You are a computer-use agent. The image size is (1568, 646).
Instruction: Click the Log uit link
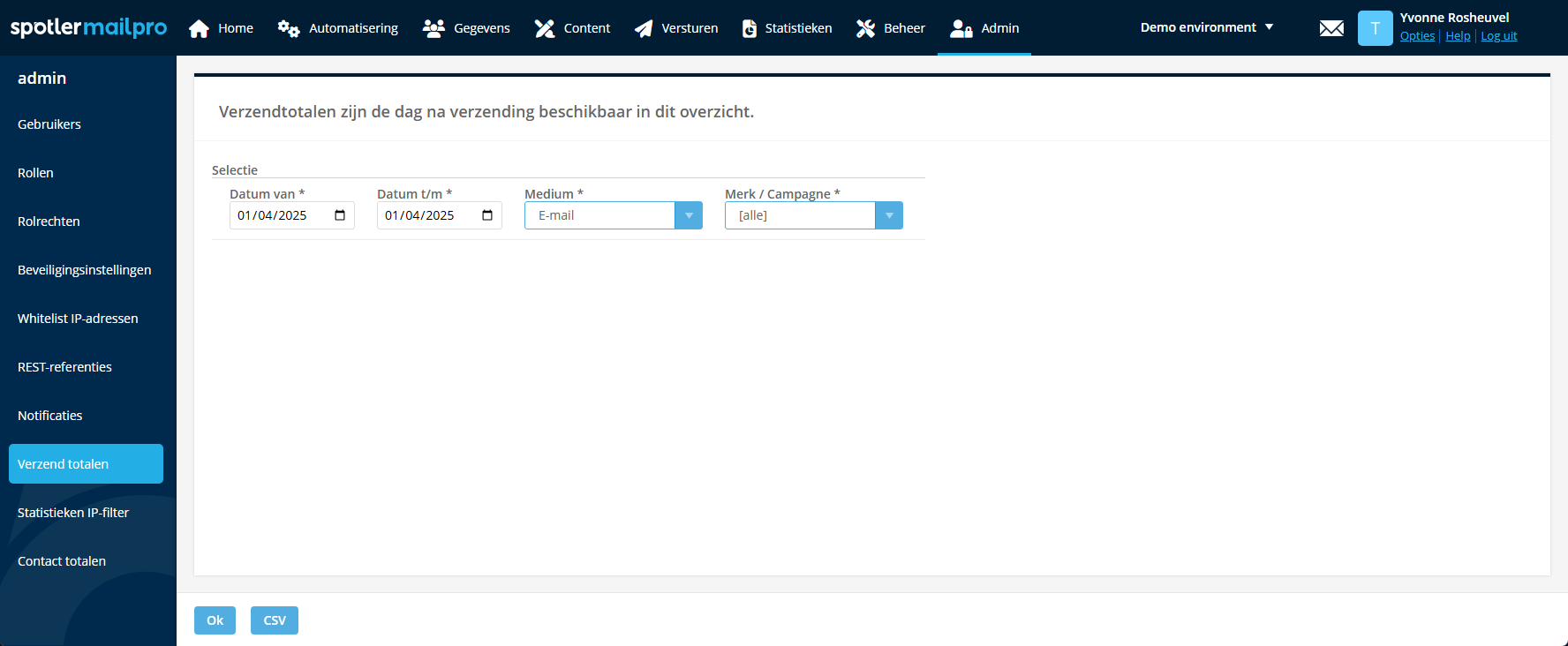1498,36
